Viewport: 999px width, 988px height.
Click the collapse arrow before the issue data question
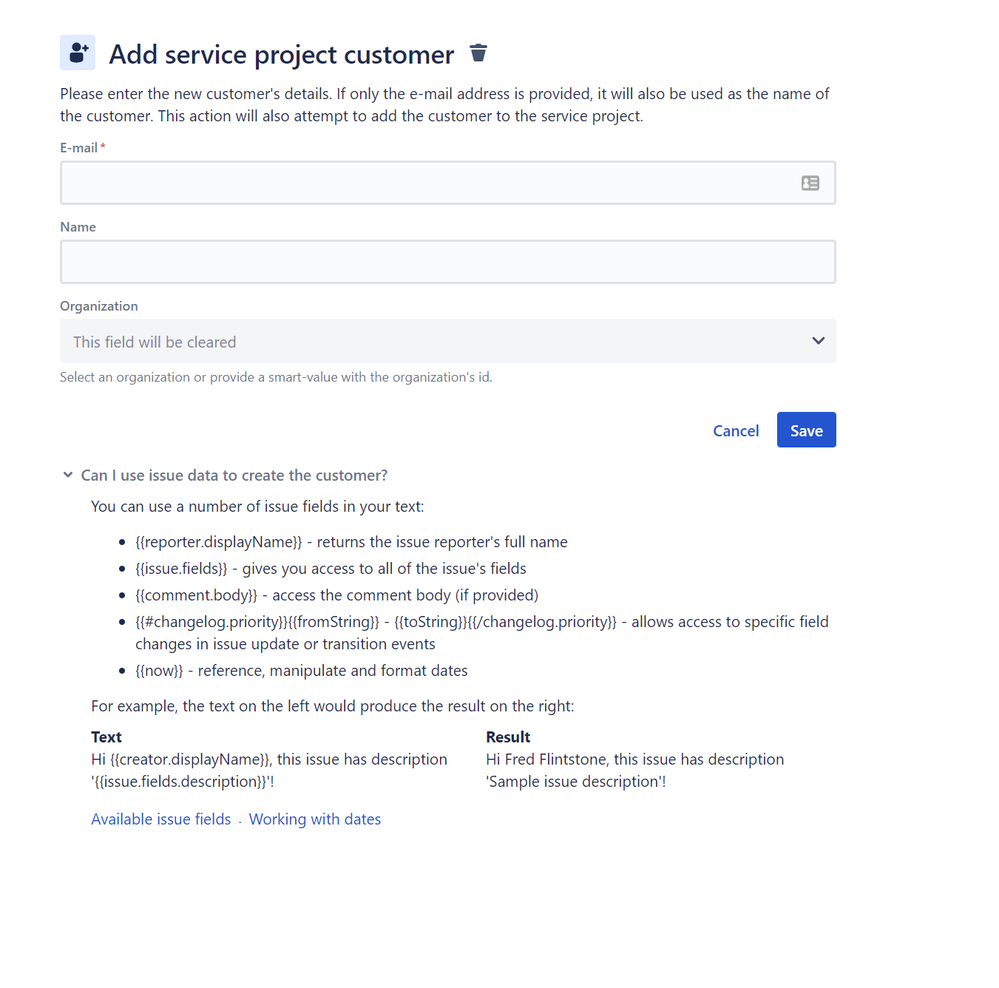tap(68, 475)
